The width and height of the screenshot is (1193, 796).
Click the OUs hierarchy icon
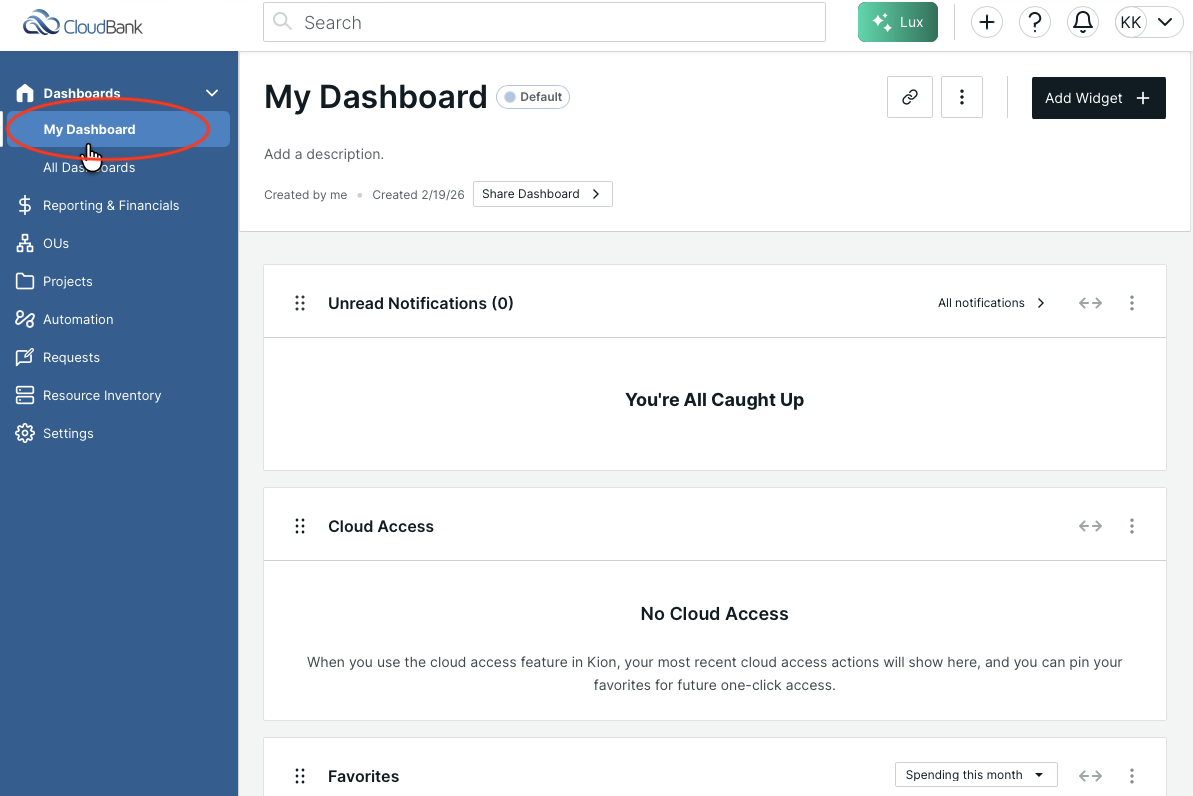[24, 244]
